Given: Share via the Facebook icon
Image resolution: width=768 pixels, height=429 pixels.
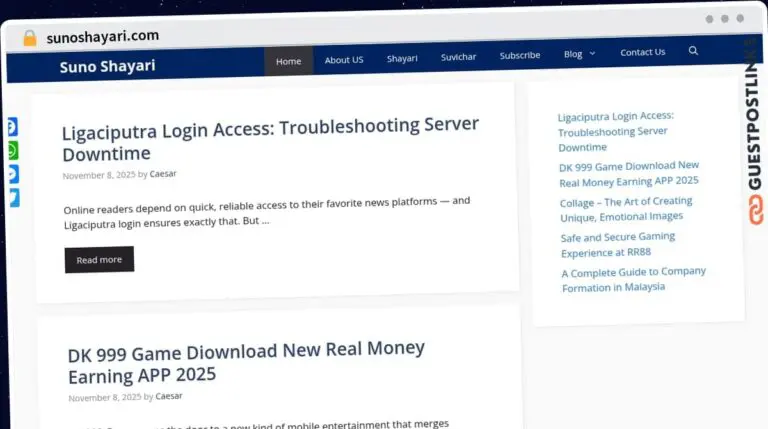Looking at the screenshot, I should coord(11,128).
